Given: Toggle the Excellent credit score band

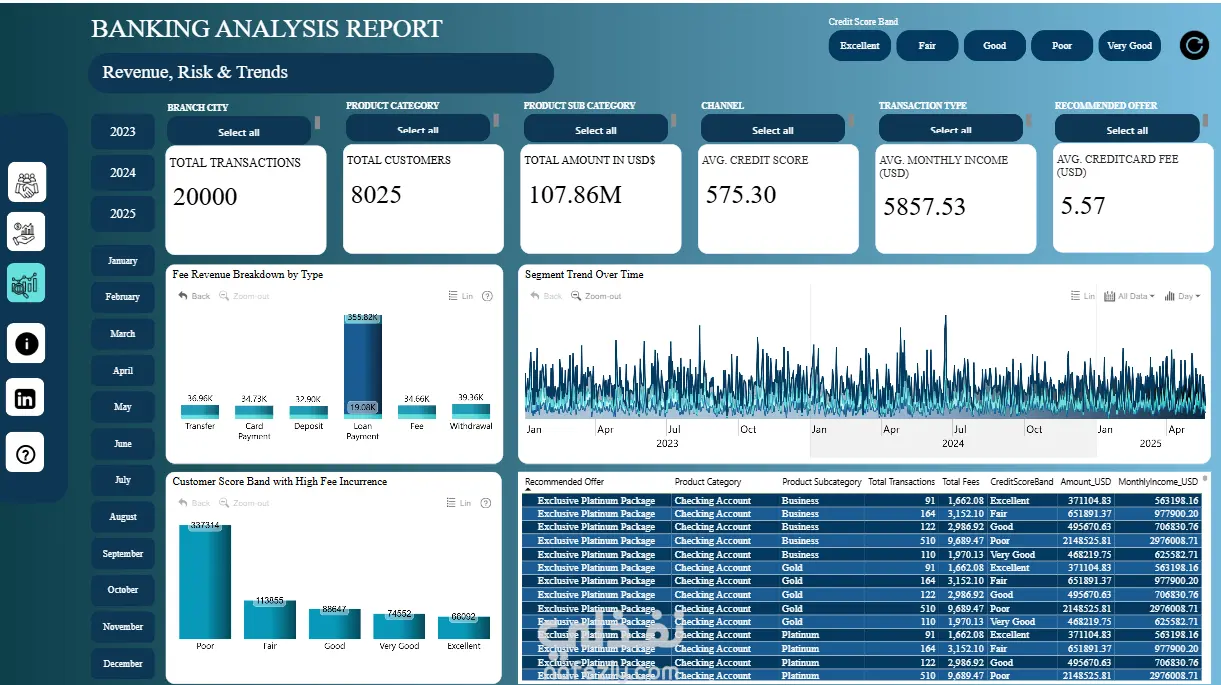Looking at the screenshot, I should pyautogui.click(x=860, y=45).
